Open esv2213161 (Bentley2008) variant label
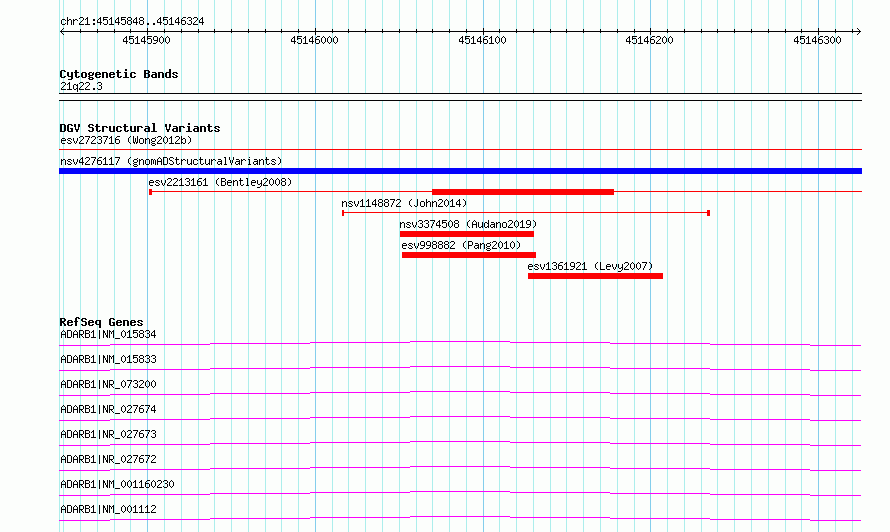This screenshot has width=890, height=532. tap(220, 182)
